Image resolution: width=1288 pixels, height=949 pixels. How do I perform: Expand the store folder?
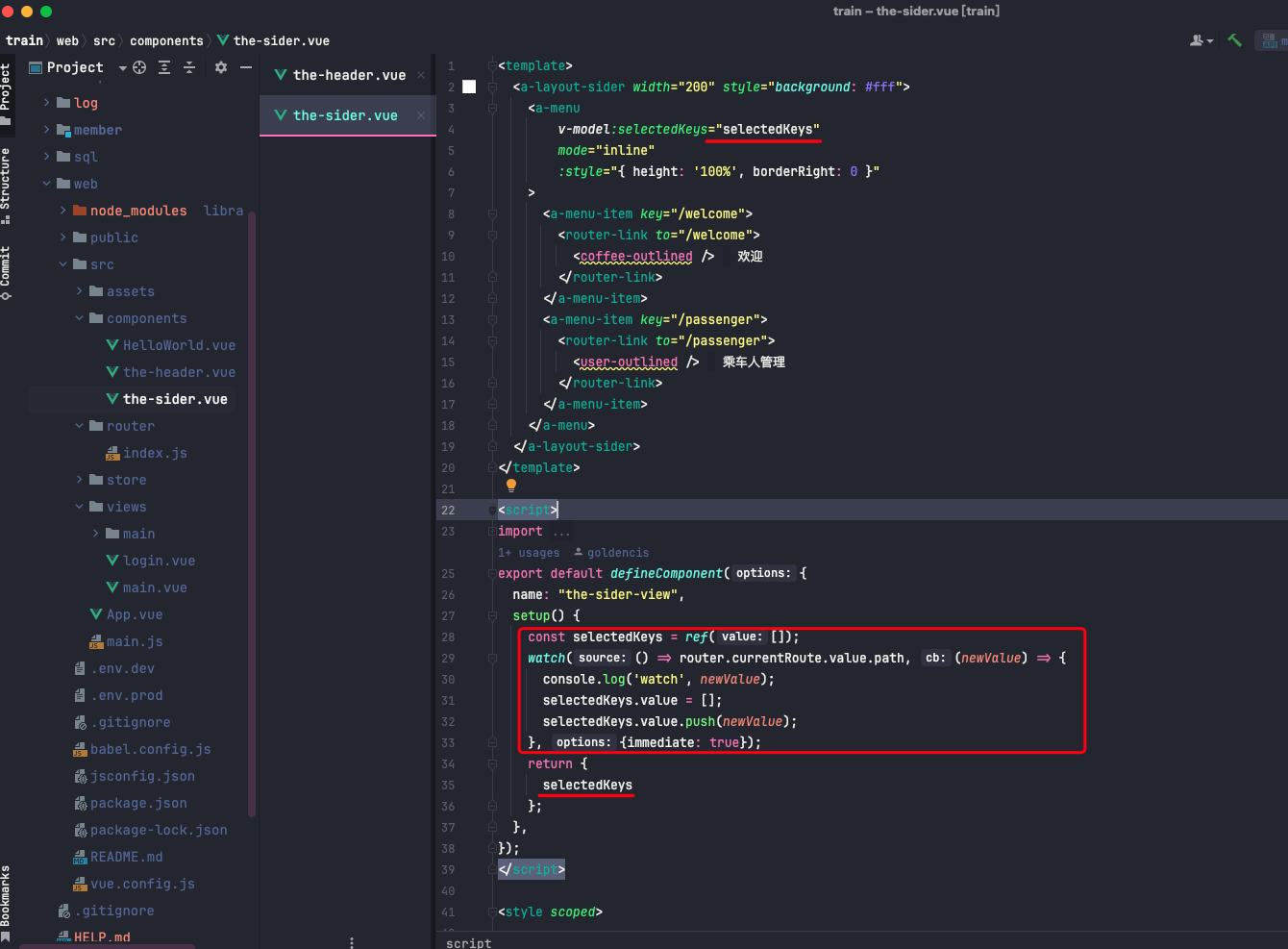[79, 480]
